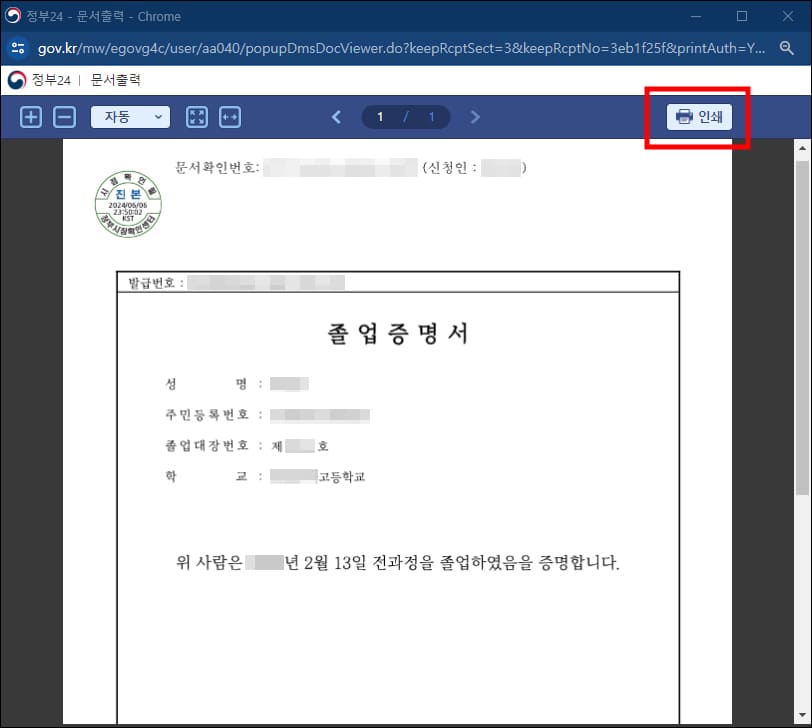Screen dimensions: 812x728
Task: Go to next page with the right arrow
Action: [x=475, y=117]
